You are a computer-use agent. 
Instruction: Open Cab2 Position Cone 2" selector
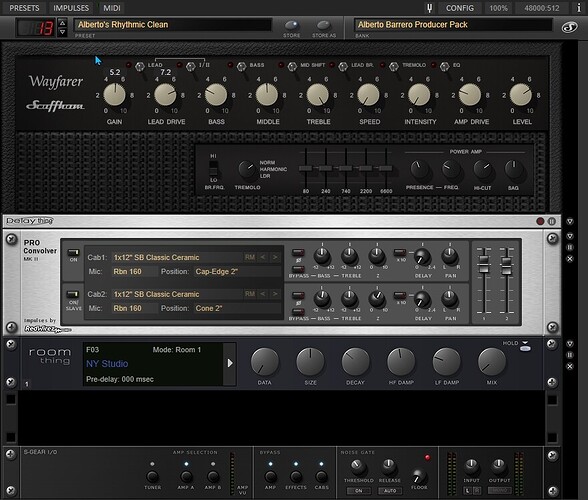[x=237, y=308]
